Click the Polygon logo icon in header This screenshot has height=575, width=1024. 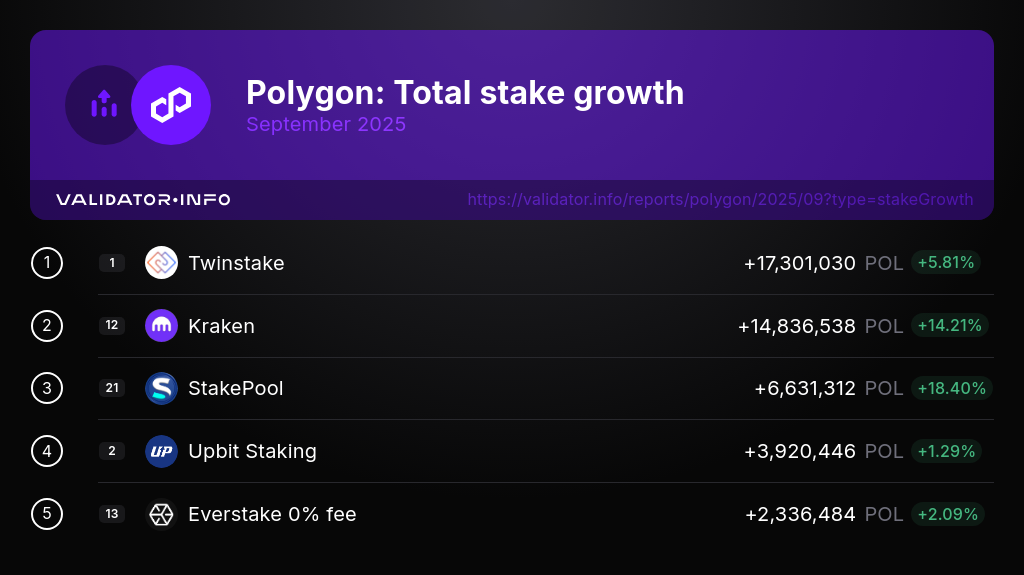tap(171, 105)
